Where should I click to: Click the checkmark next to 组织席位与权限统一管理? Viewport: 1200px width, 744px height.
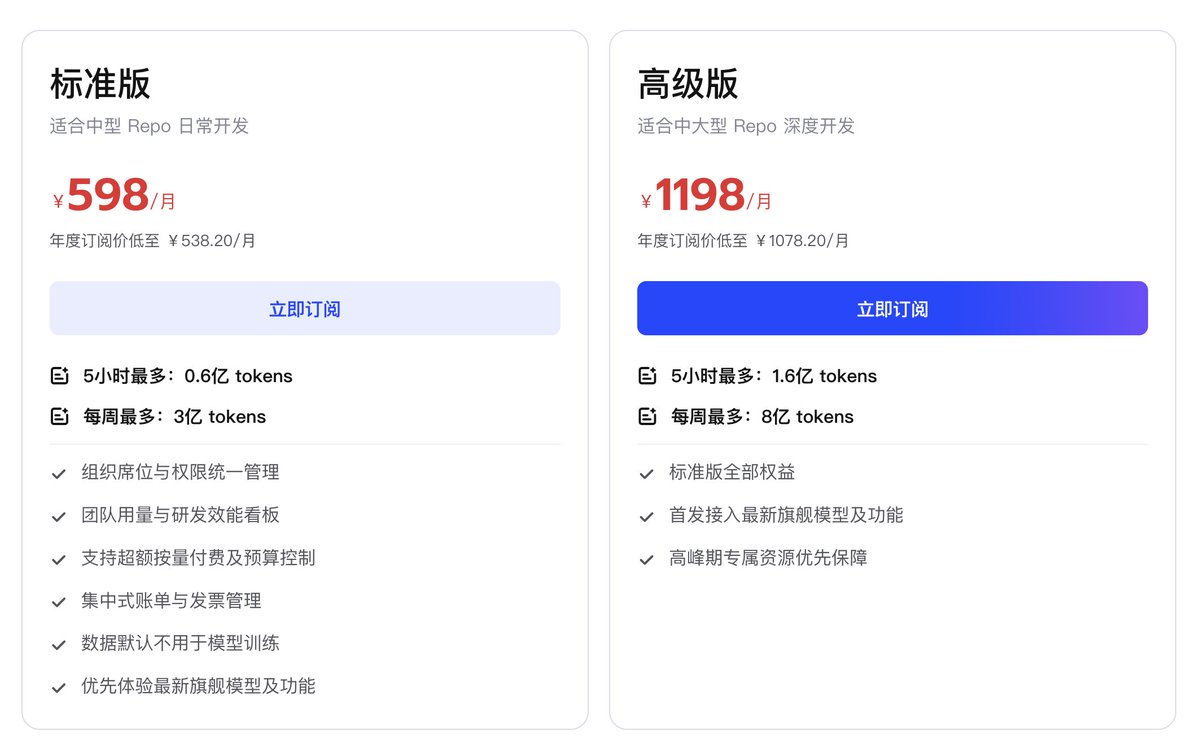coord(59,473)
